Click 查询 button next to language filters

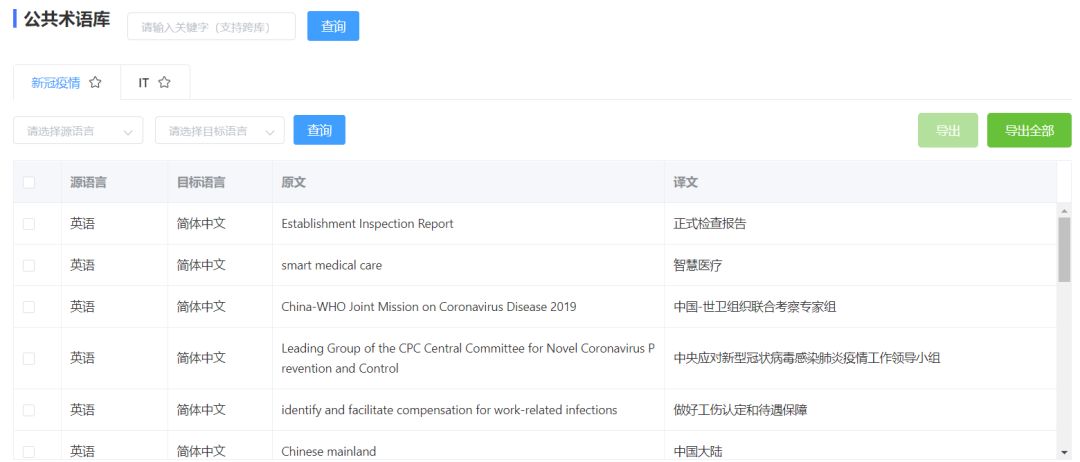(x=319, y=130)
